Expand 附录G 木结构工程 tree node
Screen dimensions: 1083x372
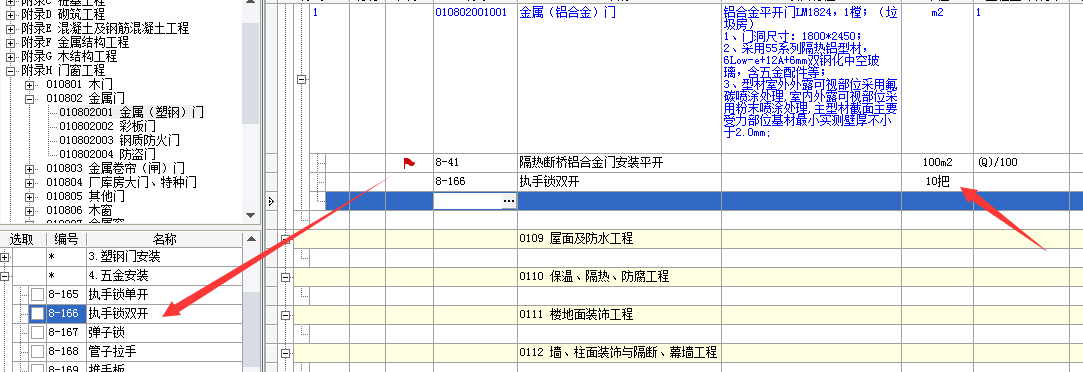tap(10, 57)
